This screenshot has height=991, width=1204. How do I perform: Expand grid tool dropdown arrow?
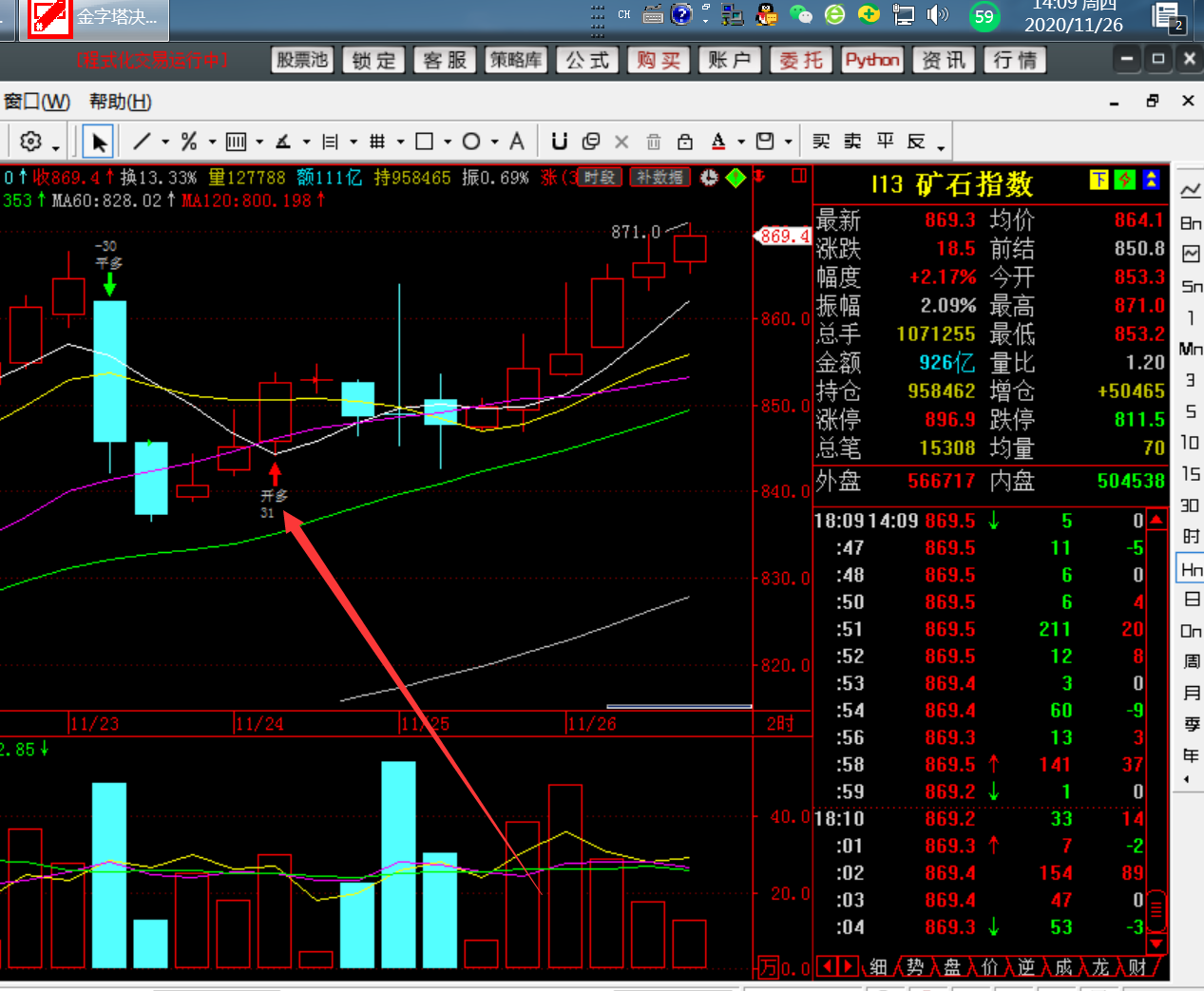point(400,143)
